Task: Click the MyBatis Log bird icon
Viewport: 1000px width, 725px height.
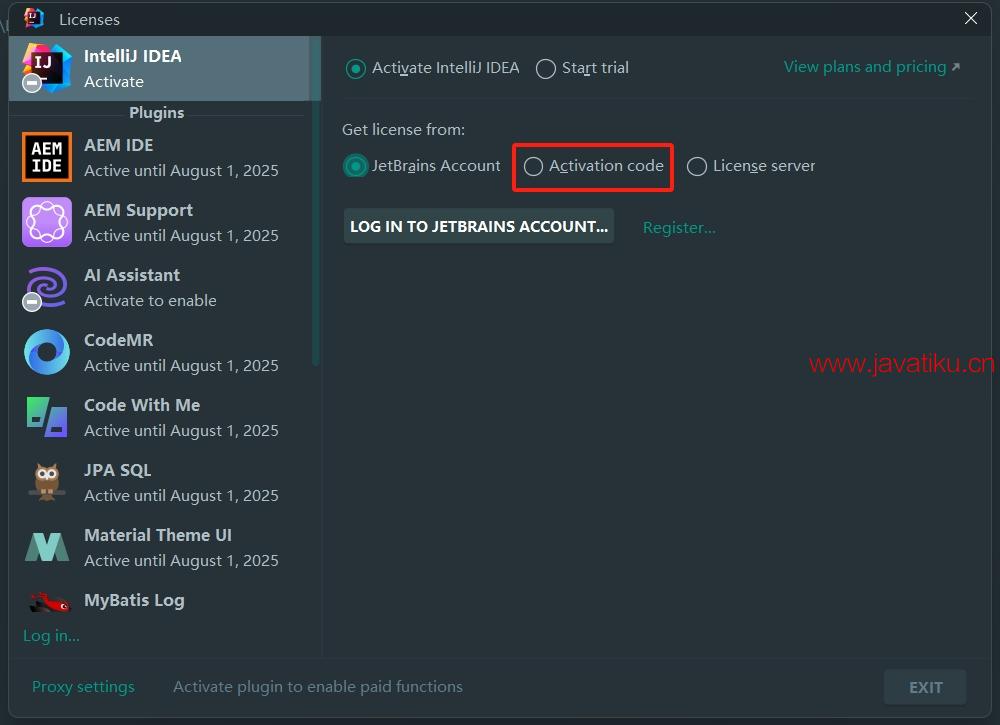Action: 48,602
